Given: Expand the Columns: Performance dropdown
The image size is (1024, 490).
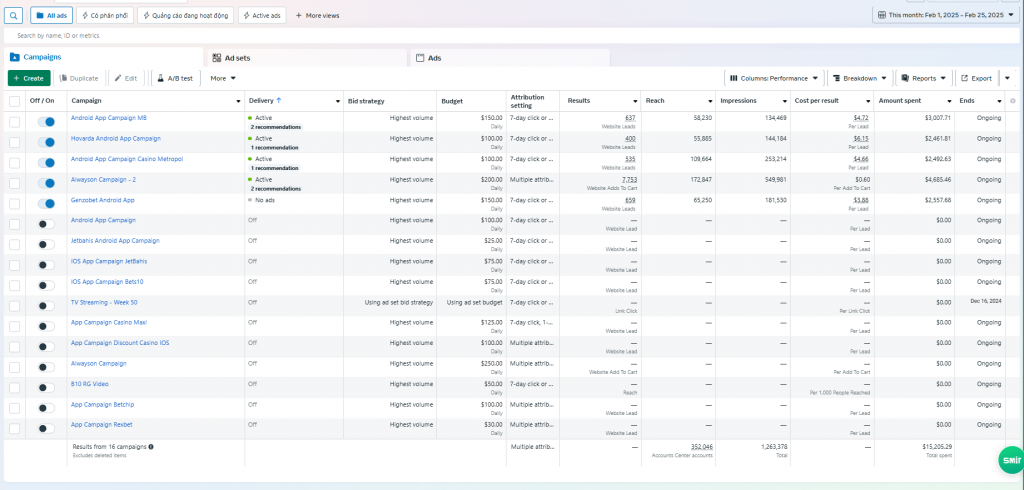Looking at the screenshot, I should (773, 78).
